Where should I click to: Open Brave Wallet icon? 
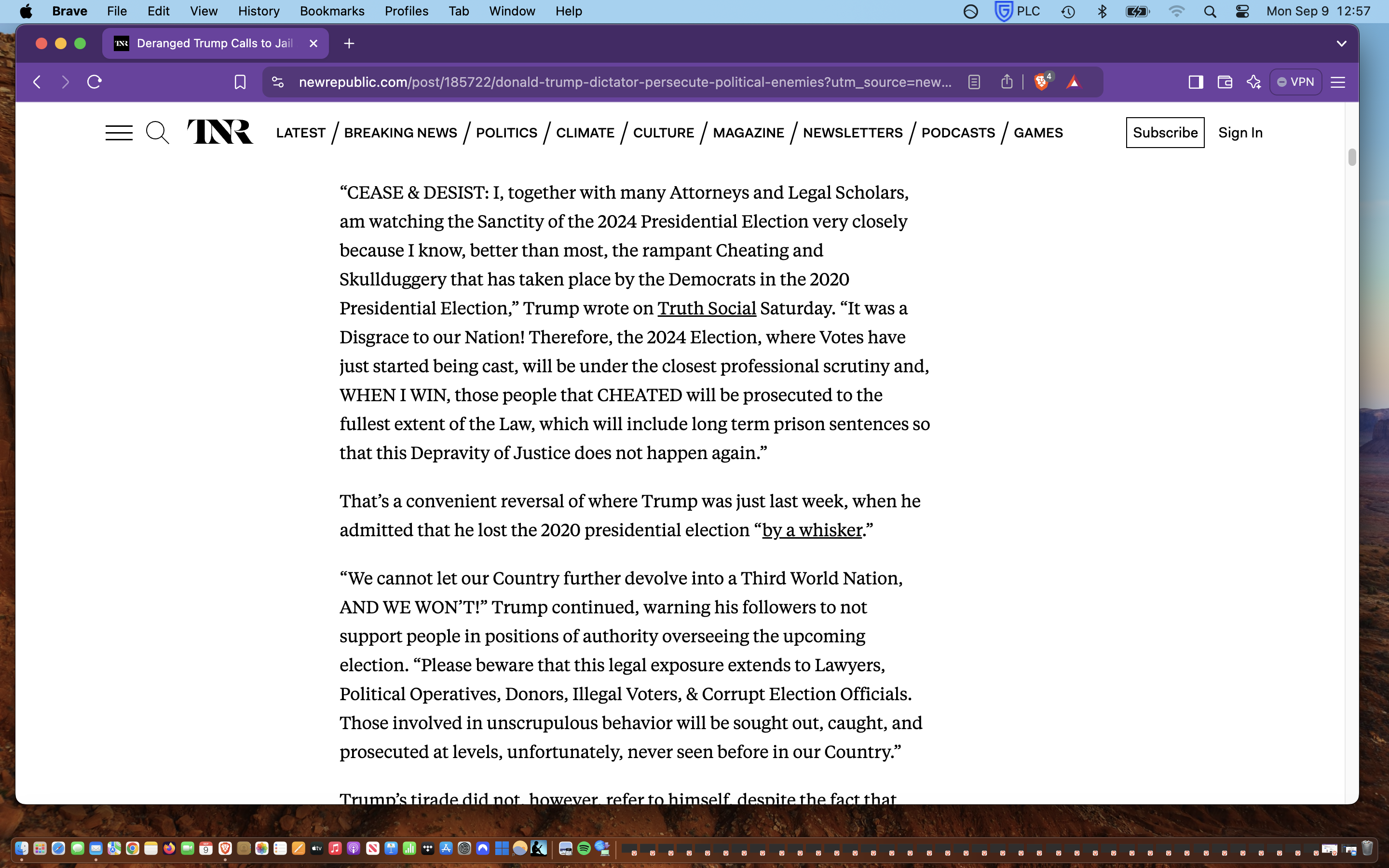[1224, 82]
